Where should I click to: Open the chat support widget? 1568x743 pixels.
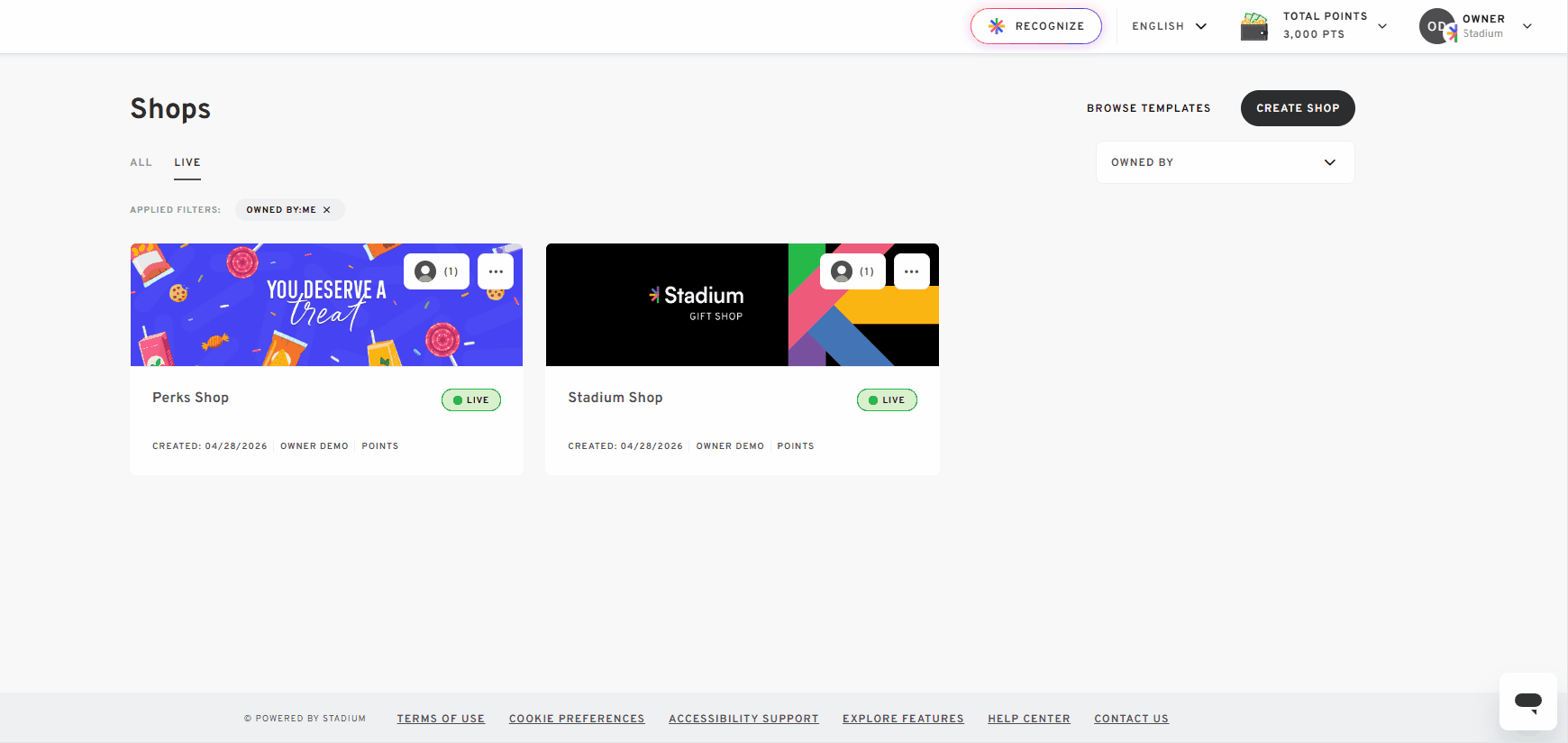(x=1528, y=702)
